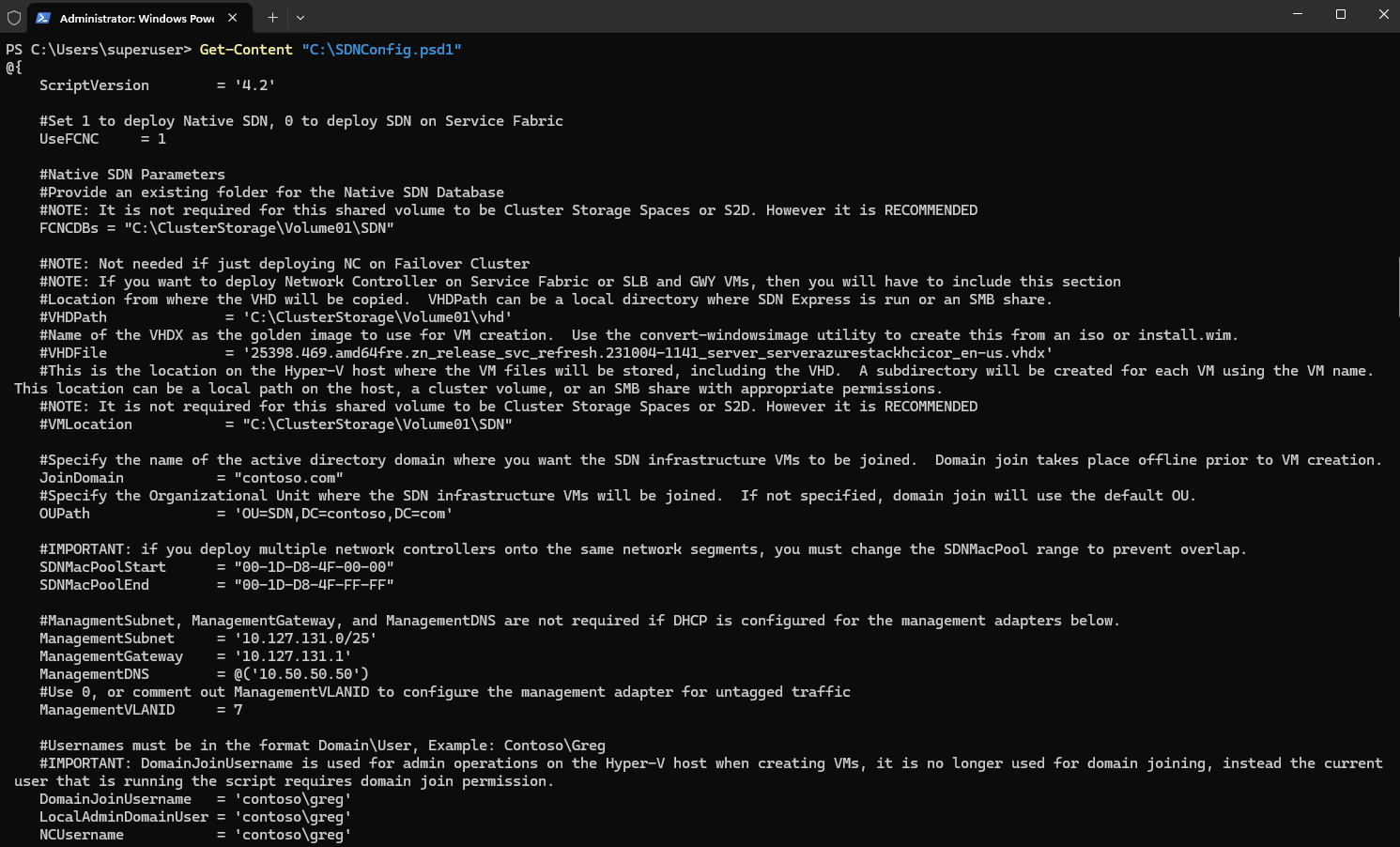1400x847 pixels.
Task: Click the ManagementVLANID line text
Action: coord(141,710)
